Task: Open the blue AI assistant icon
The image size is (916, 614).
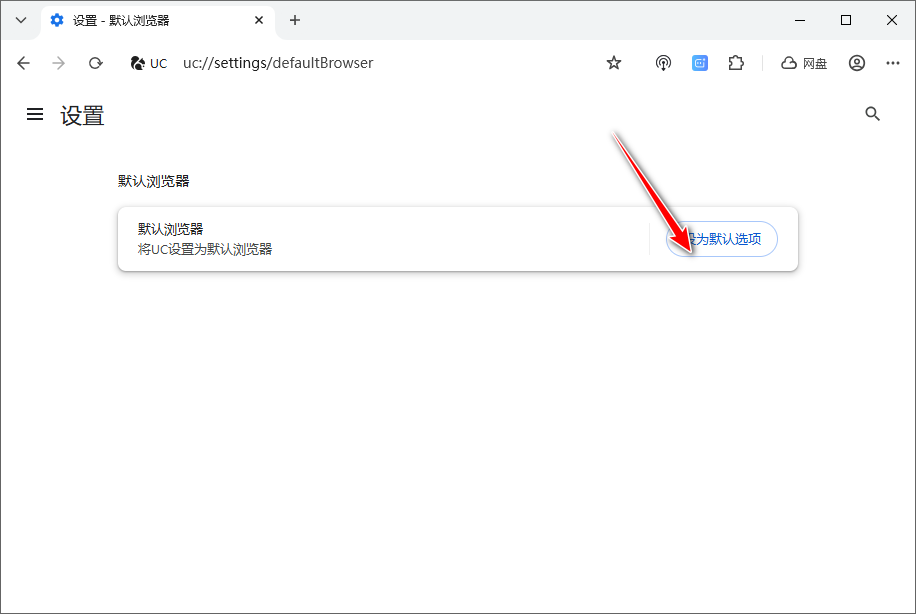Action: (700, 63)
